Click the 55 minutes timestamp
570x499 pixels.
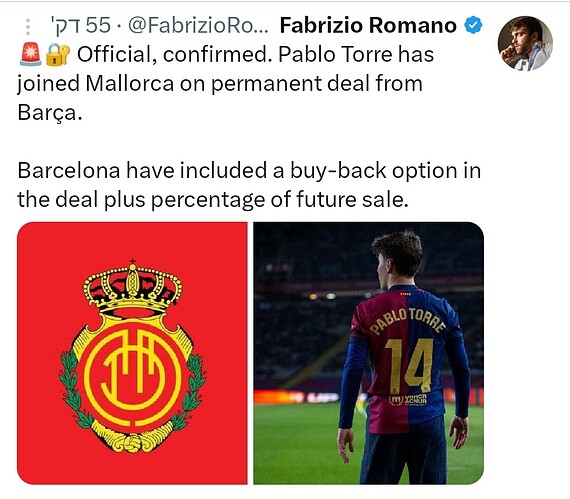pyautogui.click(x=80, y=25)
